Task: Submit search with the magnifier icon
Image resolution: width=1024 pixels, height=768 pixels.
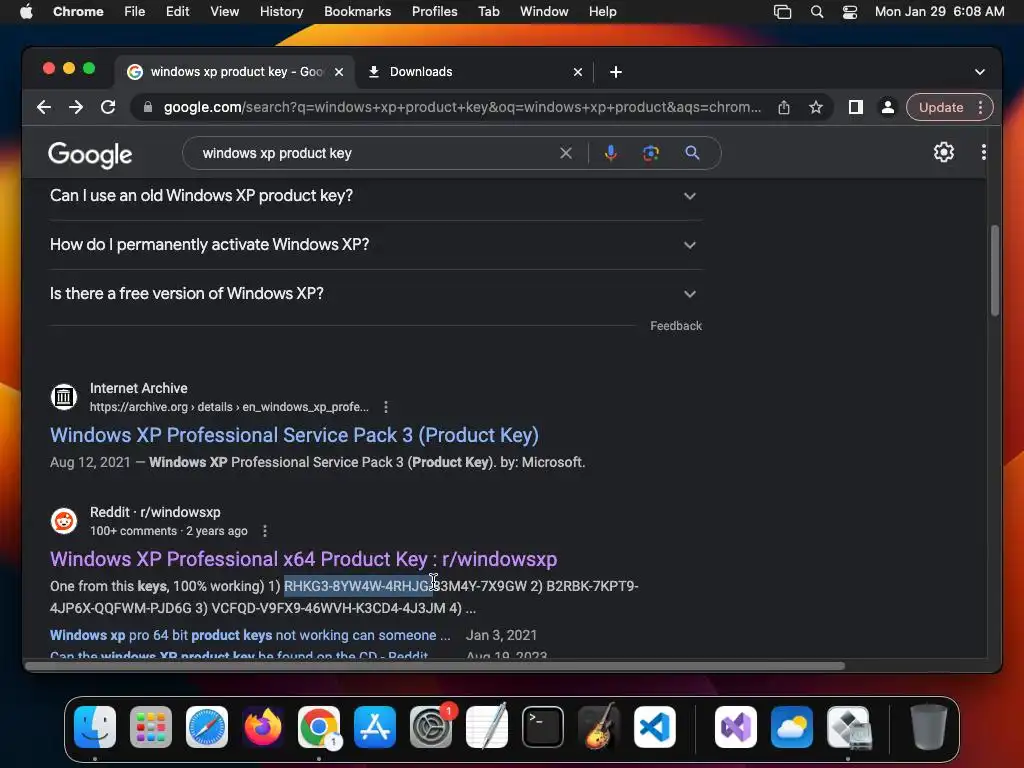Action: coord(692,153)
